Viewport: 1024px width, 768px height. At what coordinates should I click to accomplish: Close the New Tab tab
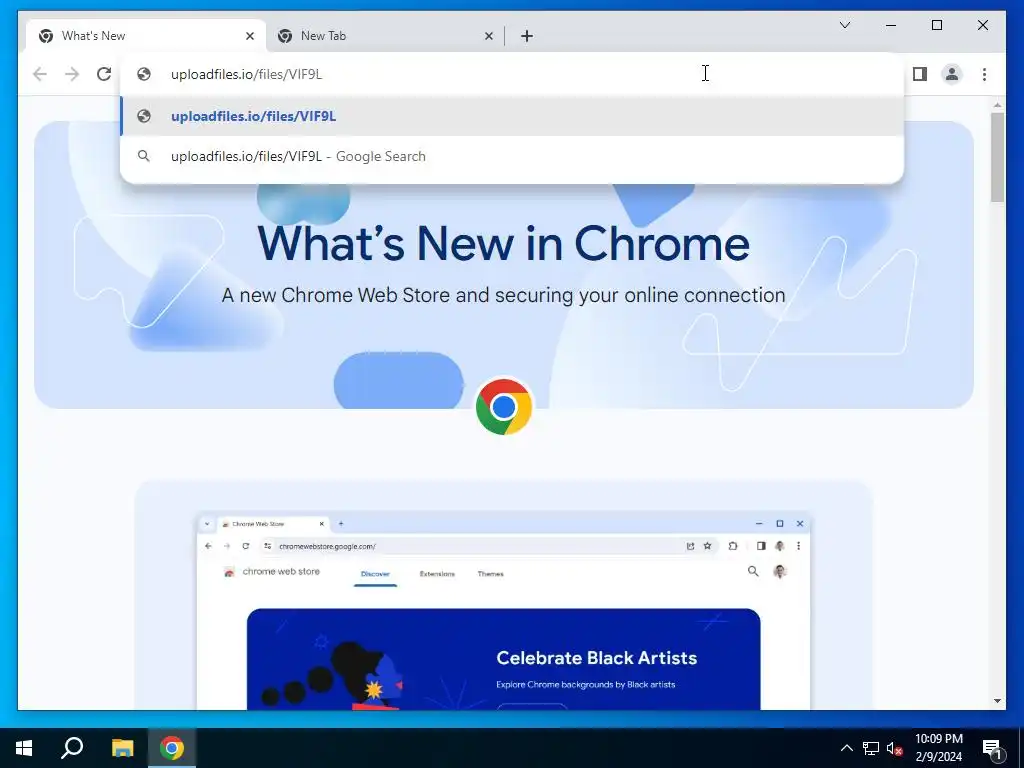point(488,36)
